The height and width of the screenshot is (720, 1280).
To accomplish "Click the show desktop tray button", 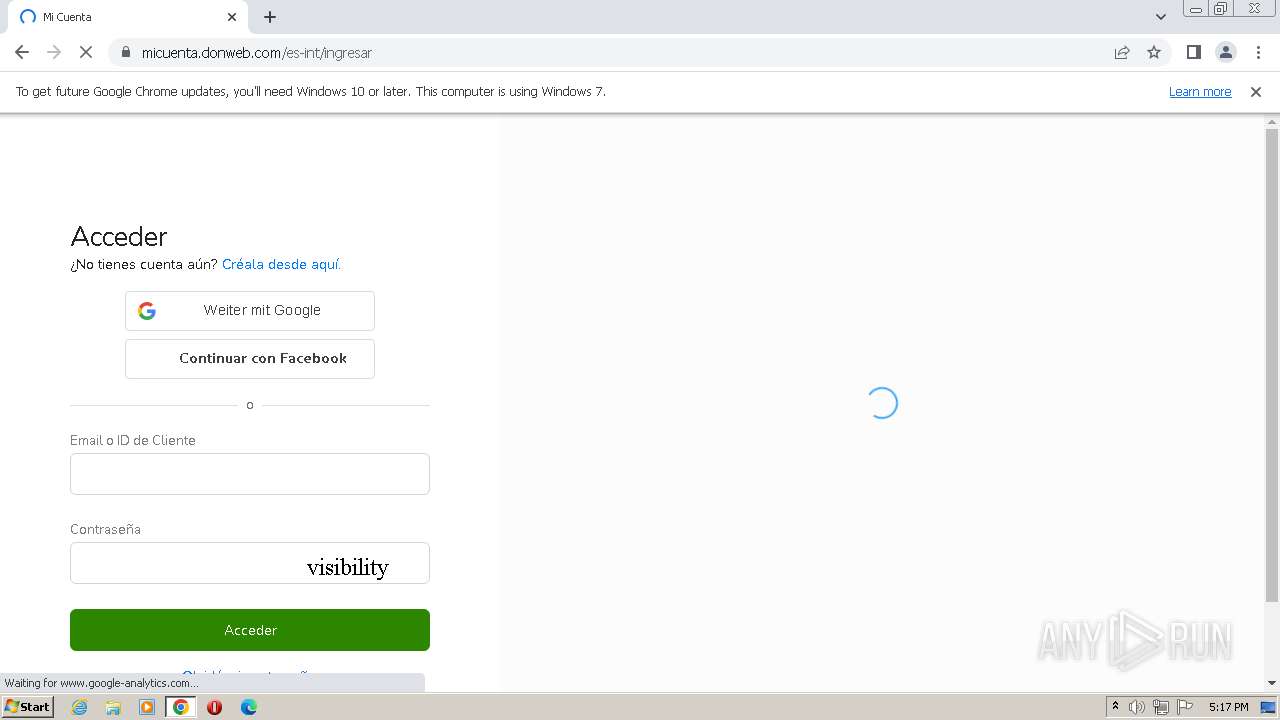I will tap(1269, 707).
